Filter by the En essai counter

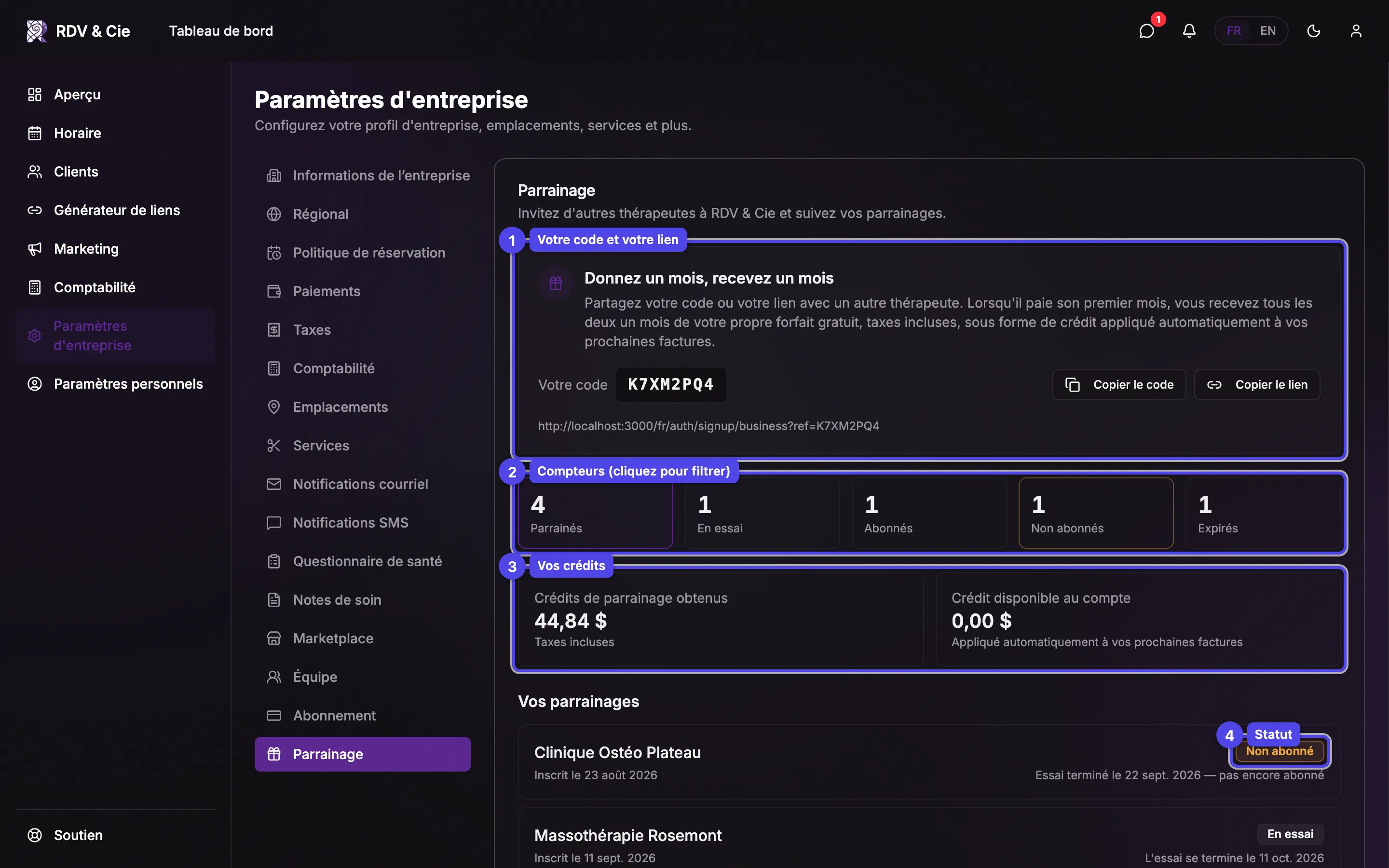pyautogui.click(x=762, y=513)
